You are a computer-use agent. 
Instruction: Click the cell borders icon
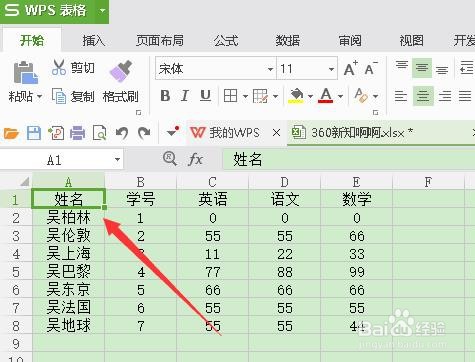[230, 96]
